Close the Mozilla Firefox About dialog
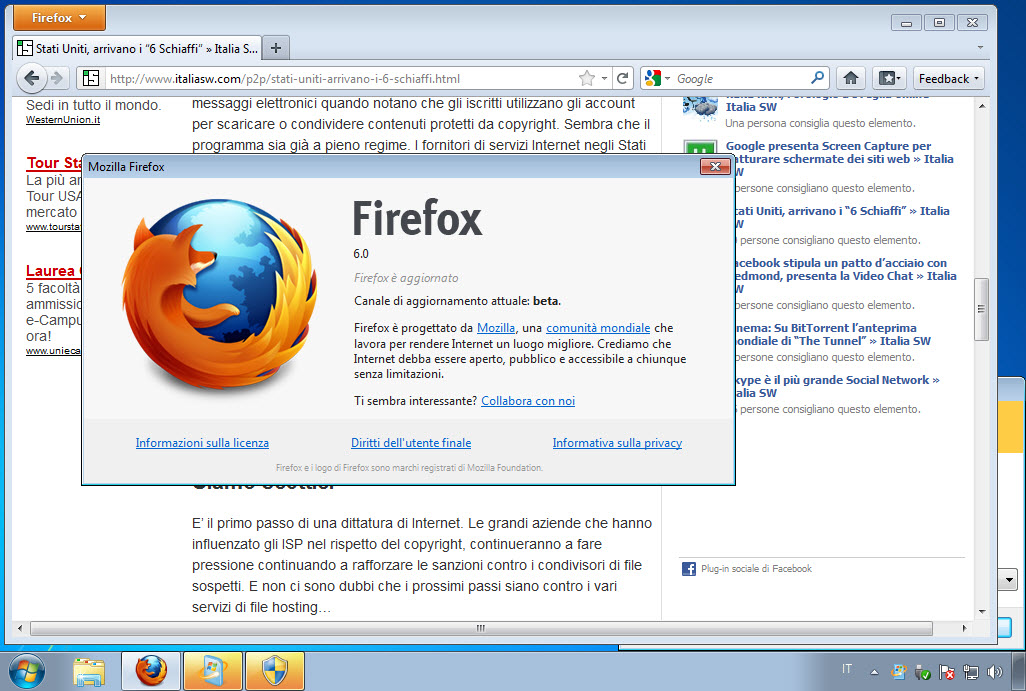 (715, 166)
